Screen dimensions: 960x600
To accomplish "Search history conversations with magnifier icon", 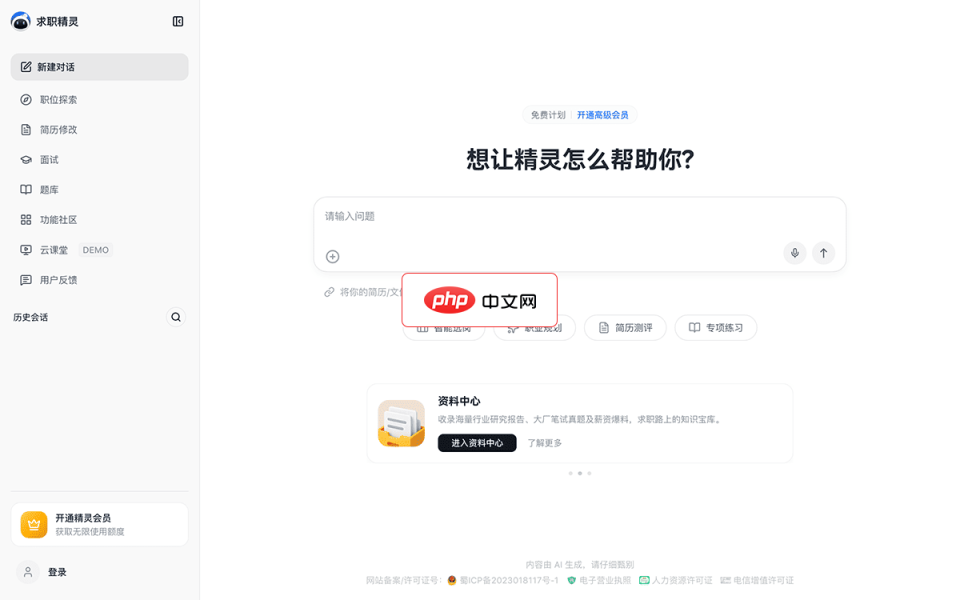I will [x=176, y=317].
